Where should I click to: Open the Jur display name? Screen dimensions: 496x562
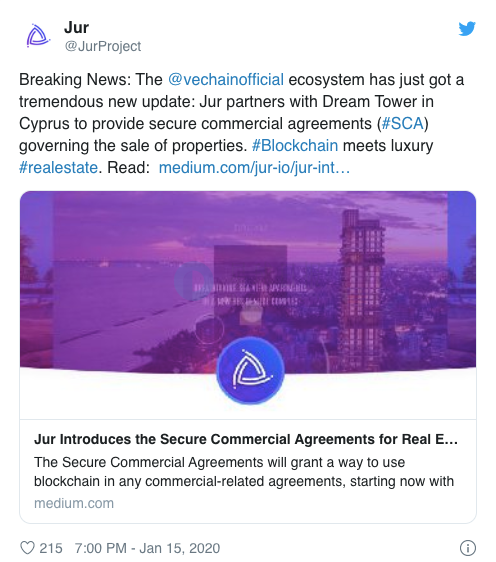pos(76,28)
